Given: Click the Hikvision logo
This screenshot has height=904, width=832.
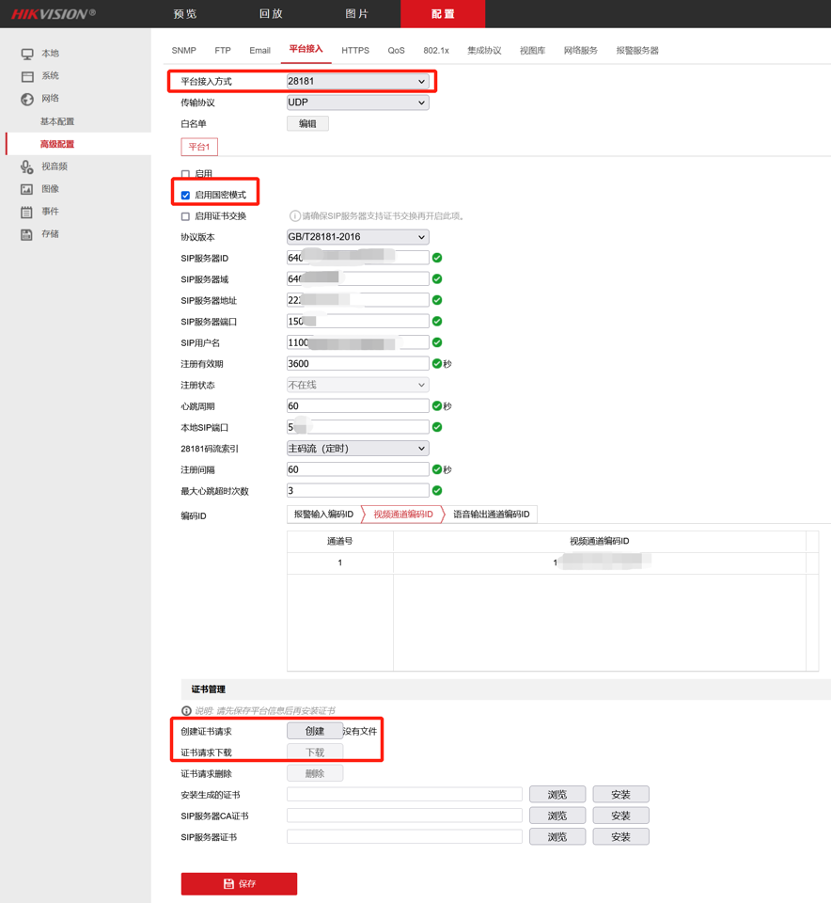Looking at the screenshot, I should 54,14.
